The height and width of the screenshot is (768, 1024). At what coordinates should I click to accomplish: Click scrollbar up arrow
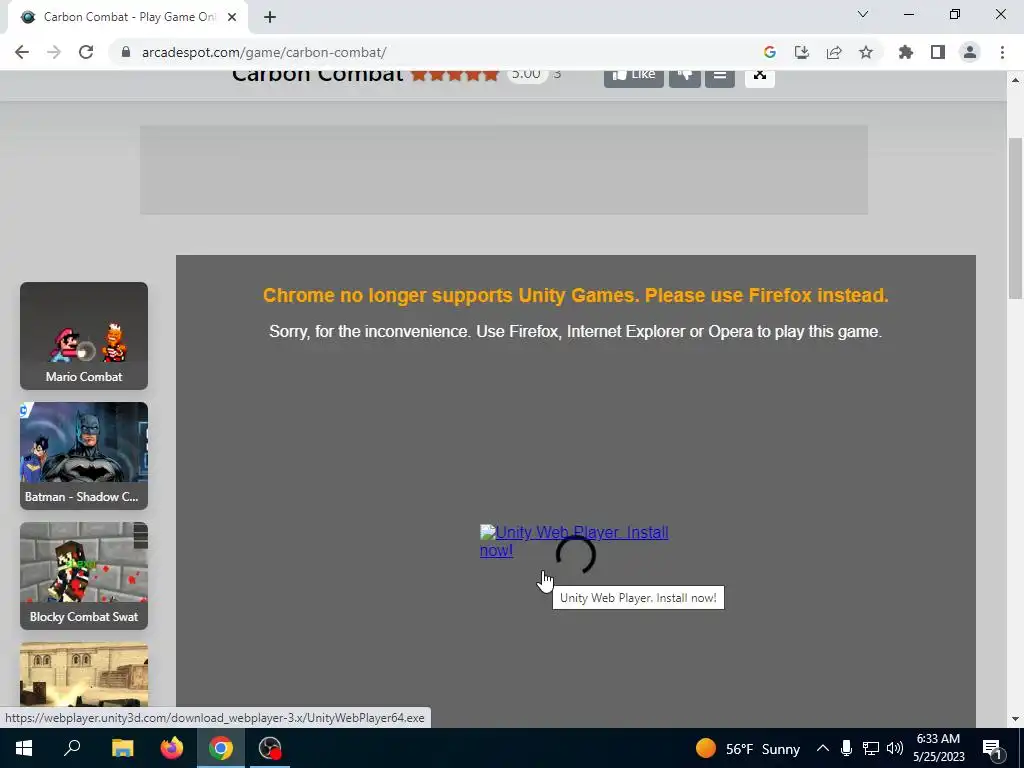pos(1015,80)
